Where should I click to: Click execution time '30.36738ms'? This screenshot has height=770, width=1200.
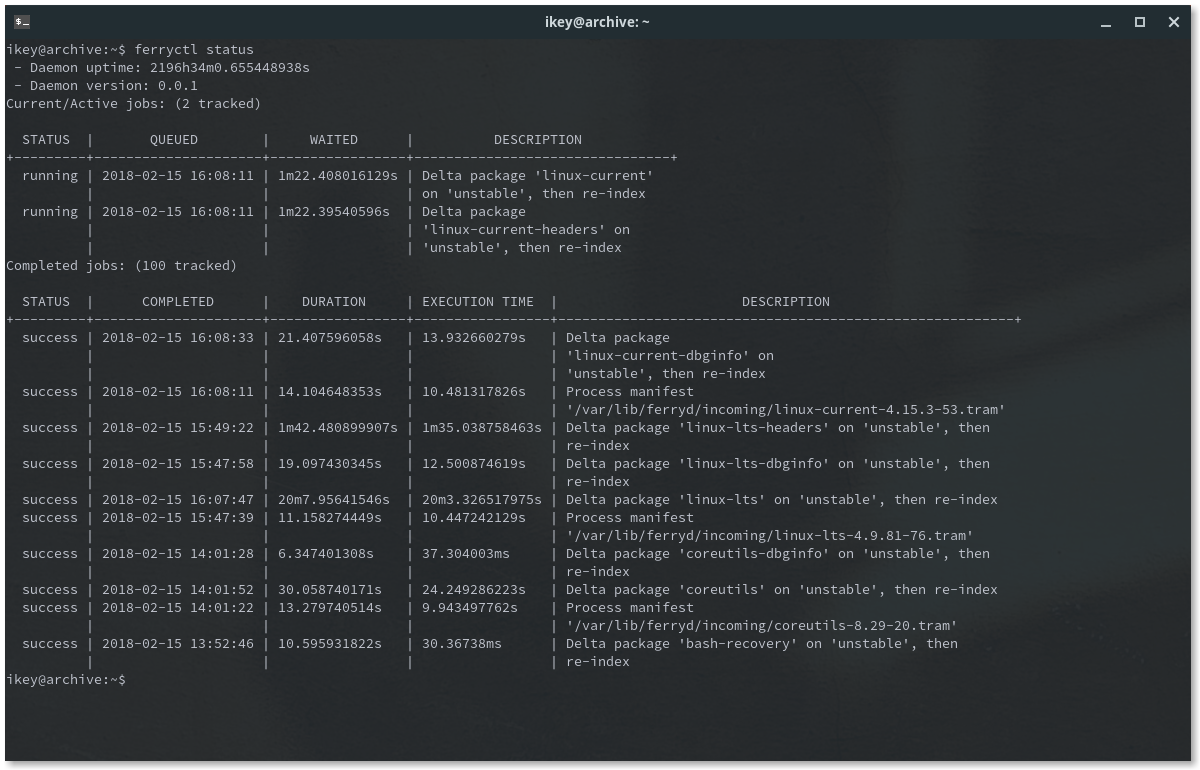tap(462, 643)
